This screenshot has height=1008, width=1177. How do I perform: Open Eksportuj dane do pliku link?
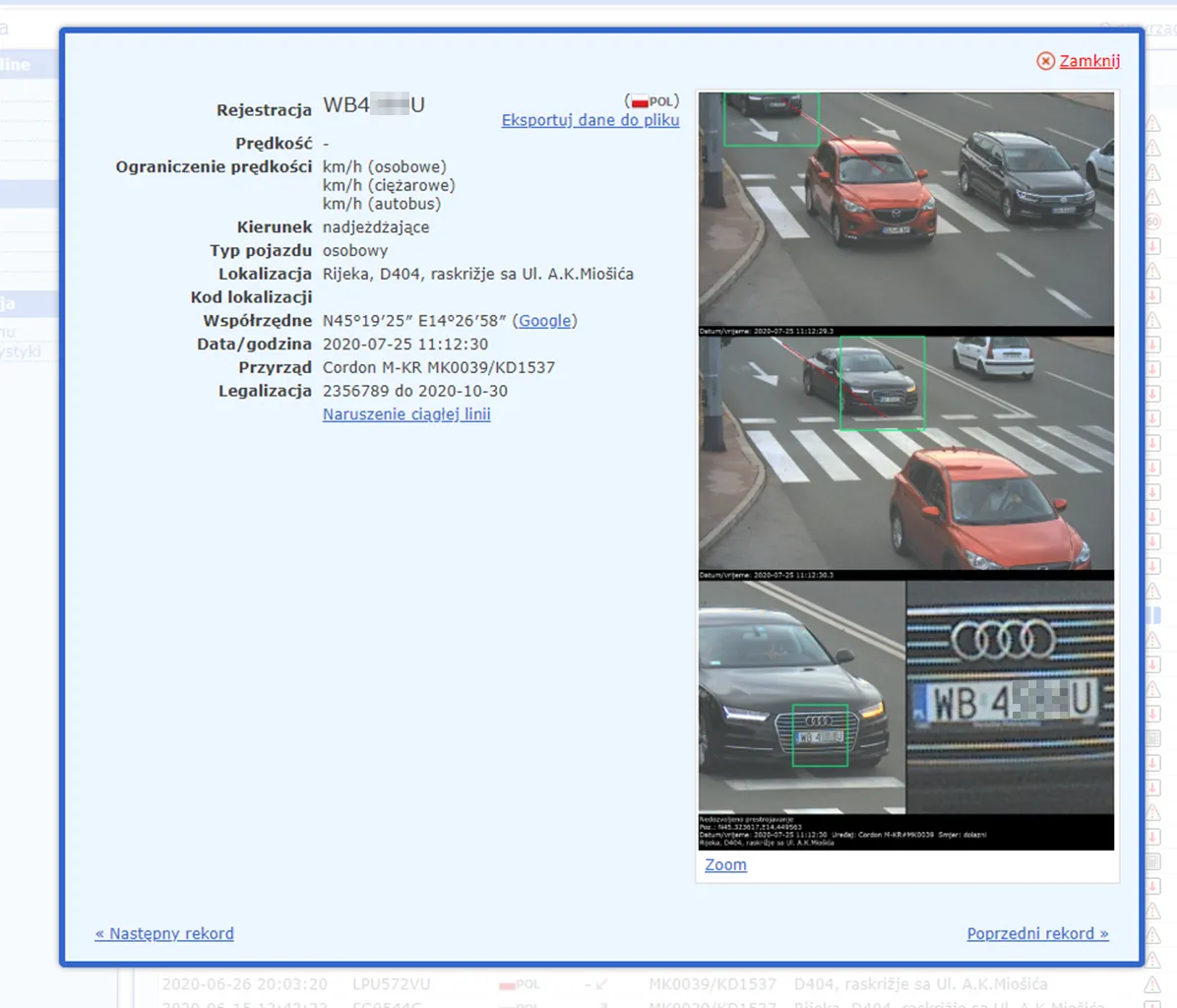(x=589, y=120)
